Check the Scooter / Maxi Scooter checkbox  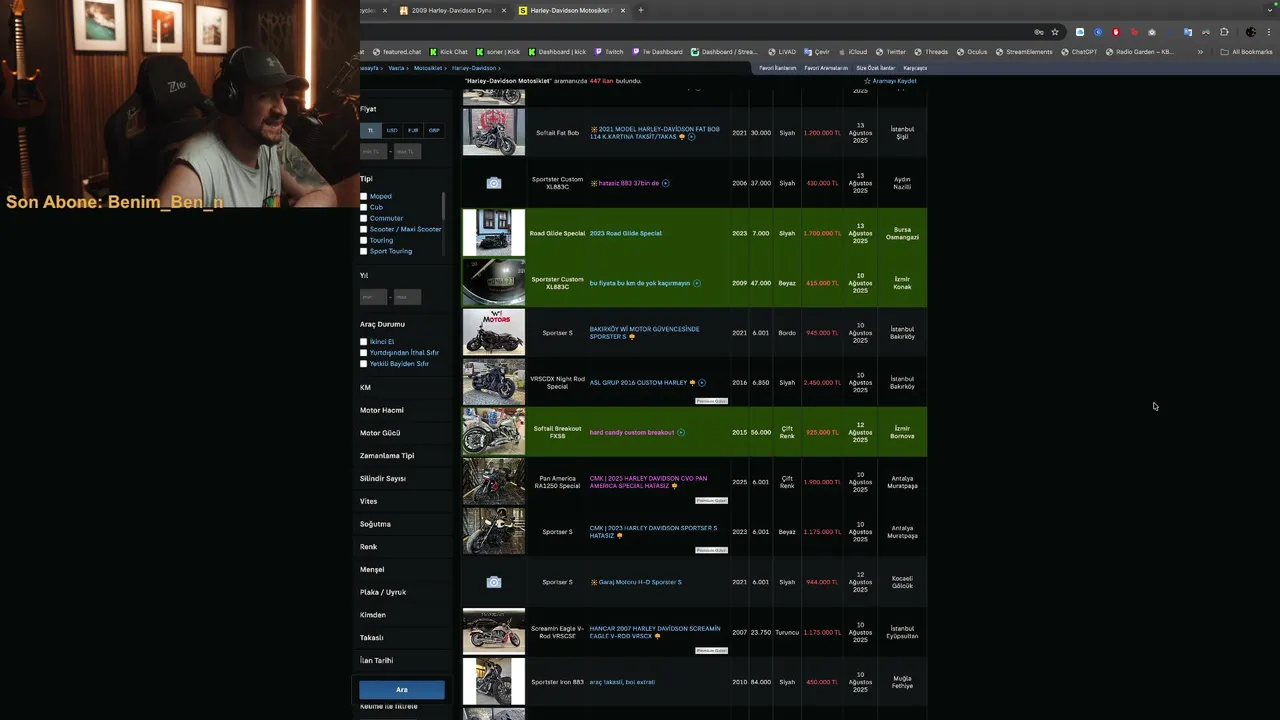(x=364, y=229)
